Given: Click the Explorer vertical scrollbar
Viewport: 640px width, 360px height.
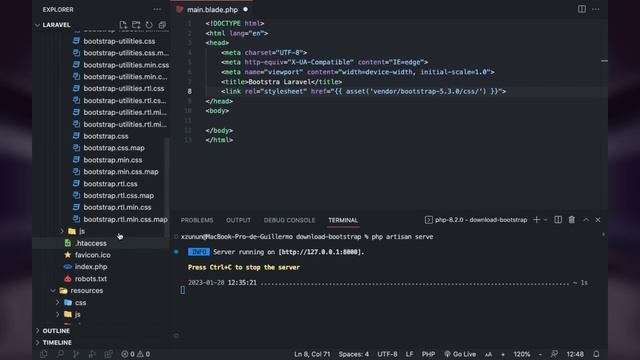Looking at the screenshot, I should [167, 188].
